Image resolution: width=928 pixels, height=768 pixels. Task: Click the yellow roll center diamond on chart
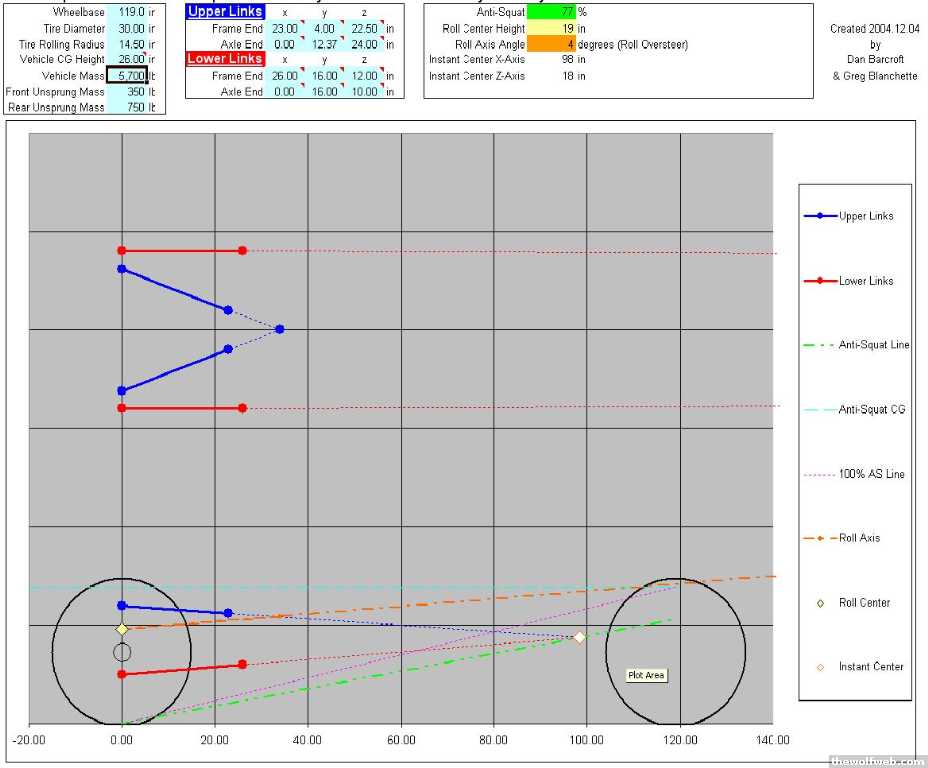[122, 629]
